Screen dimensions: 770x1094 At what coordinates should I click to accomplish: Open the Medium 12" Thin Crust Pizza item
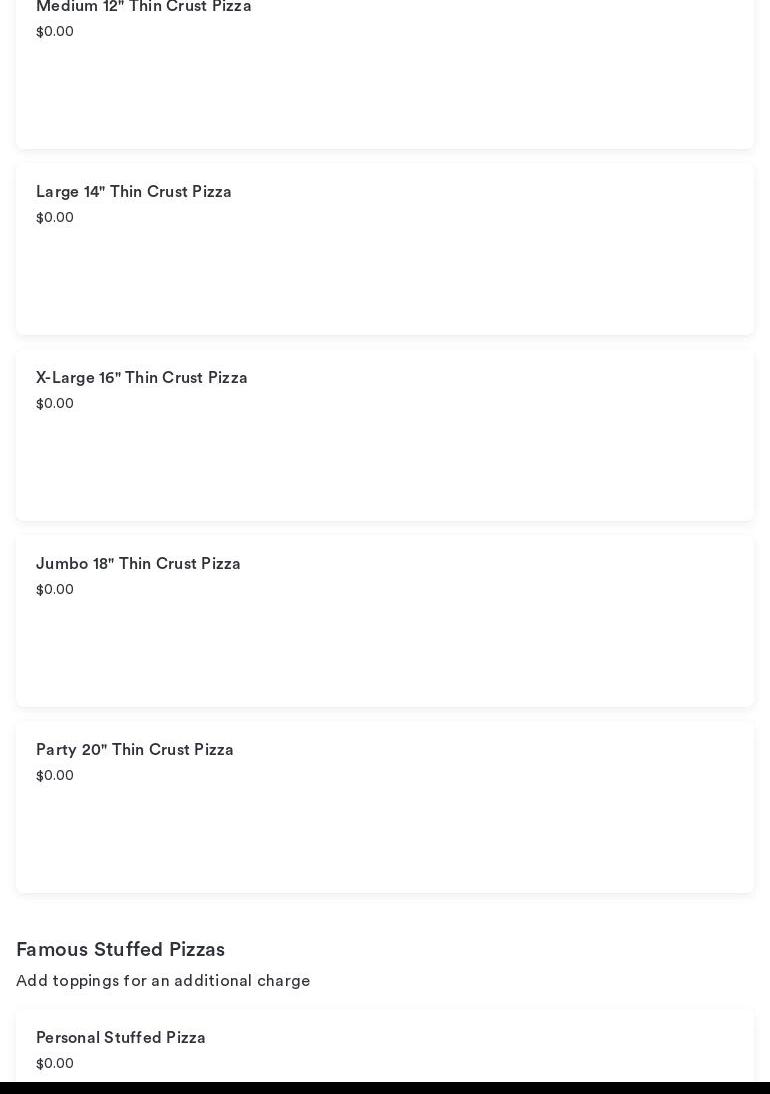pos(144,7)
